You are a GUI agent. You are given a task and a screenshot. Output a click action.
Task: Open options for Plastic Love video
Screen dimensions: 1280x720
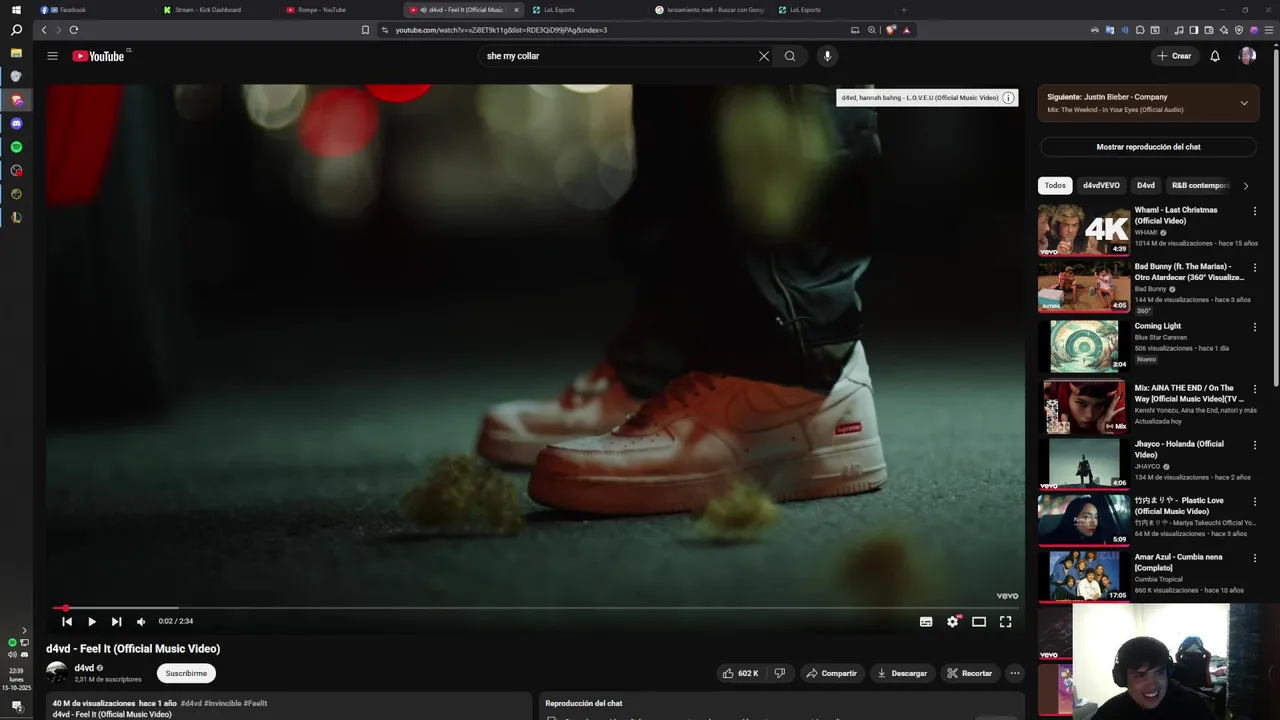[1254, 501]
